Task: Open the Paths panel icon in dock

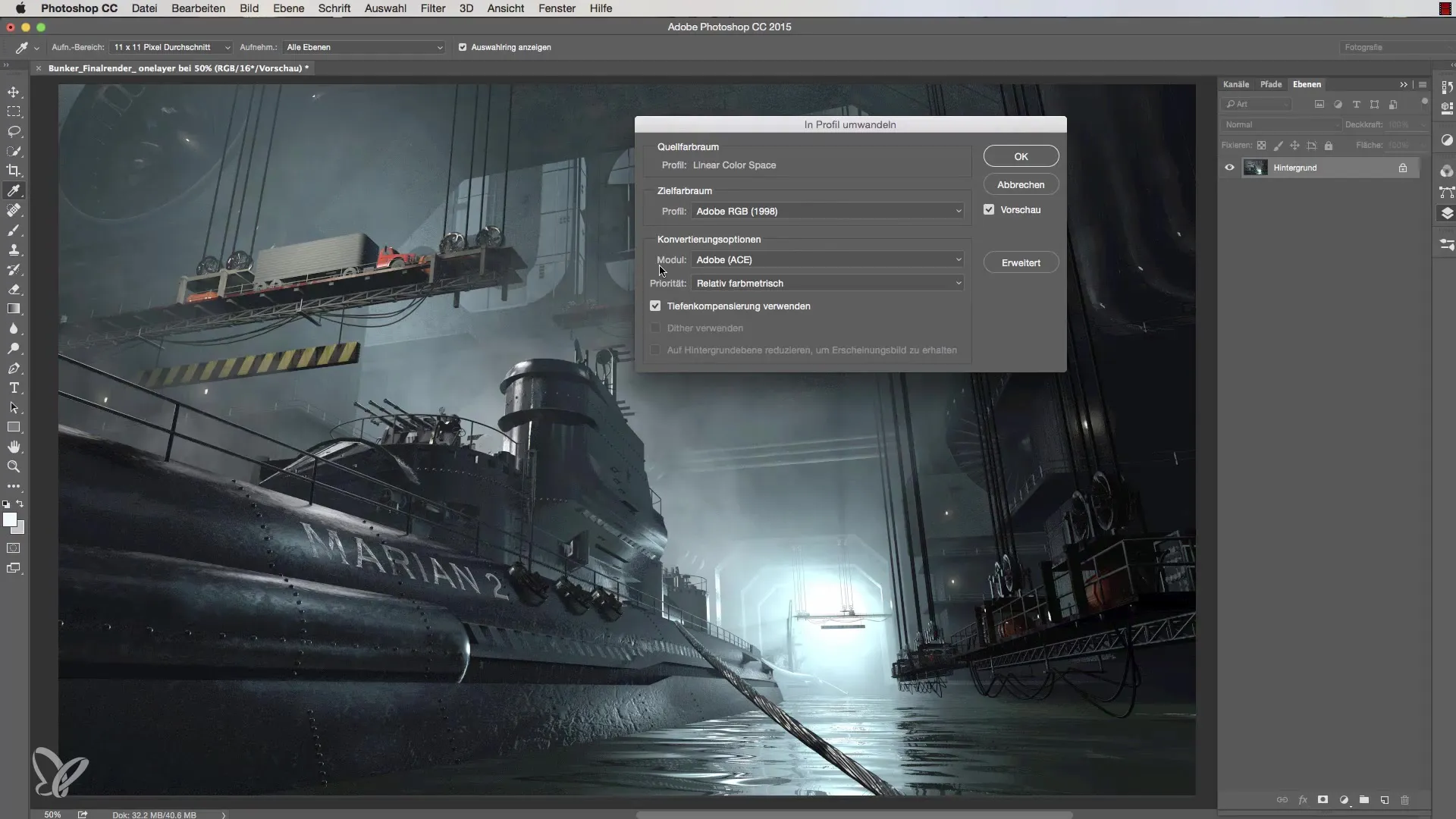Action: click(x=1446, y=193)
